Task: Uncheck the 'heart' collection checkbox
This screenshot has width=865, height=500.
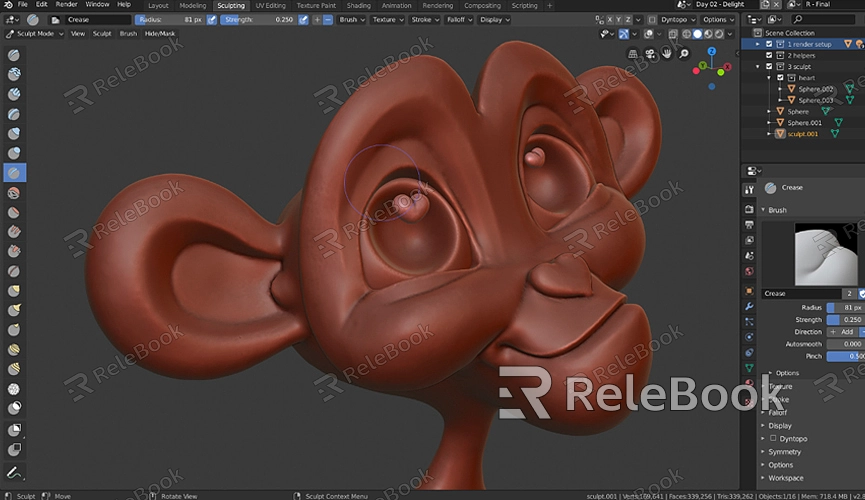Action: [780, 78]
